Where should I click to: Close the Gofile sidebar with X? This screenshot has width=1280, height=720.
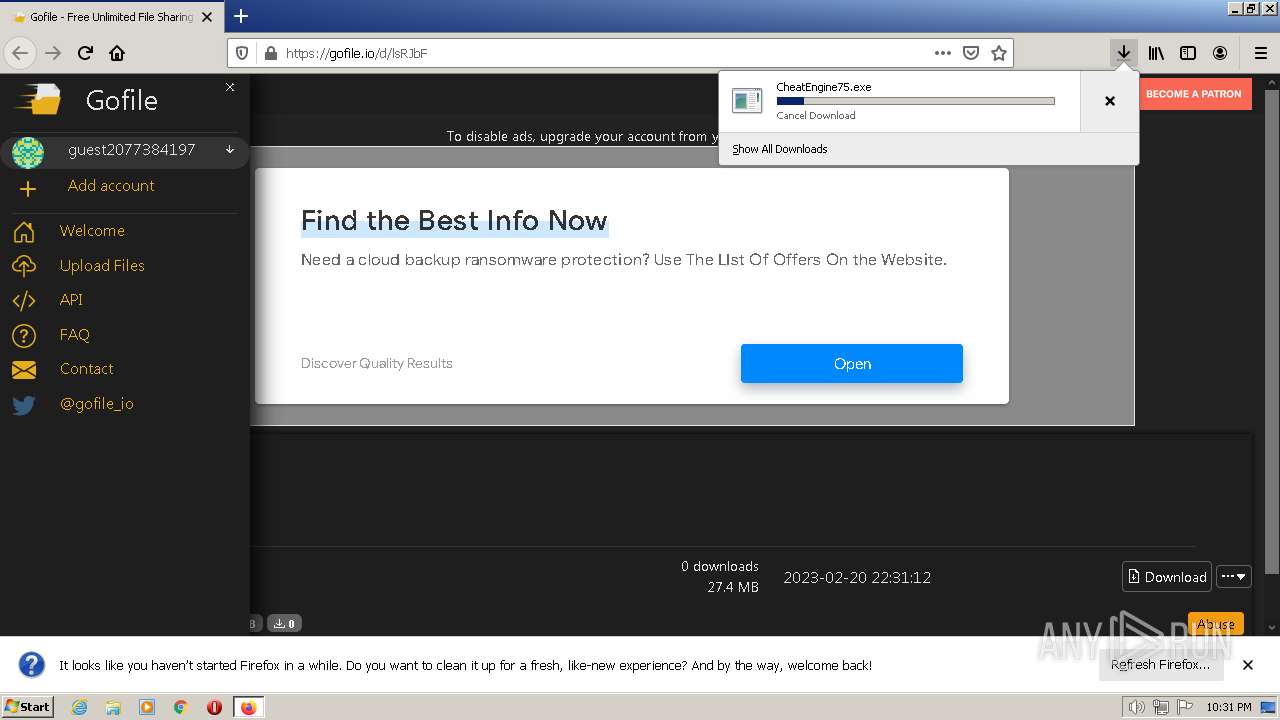click(230, 87)
